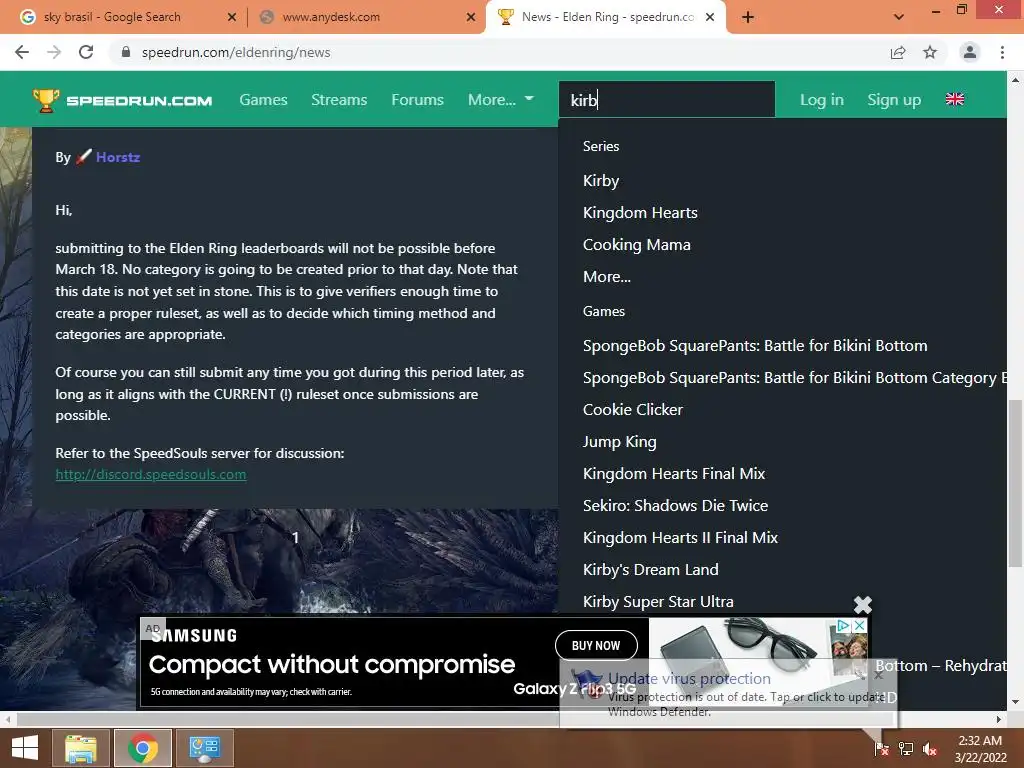
Task: Go back with browser back arrow
Action: (x=22, y=52)
